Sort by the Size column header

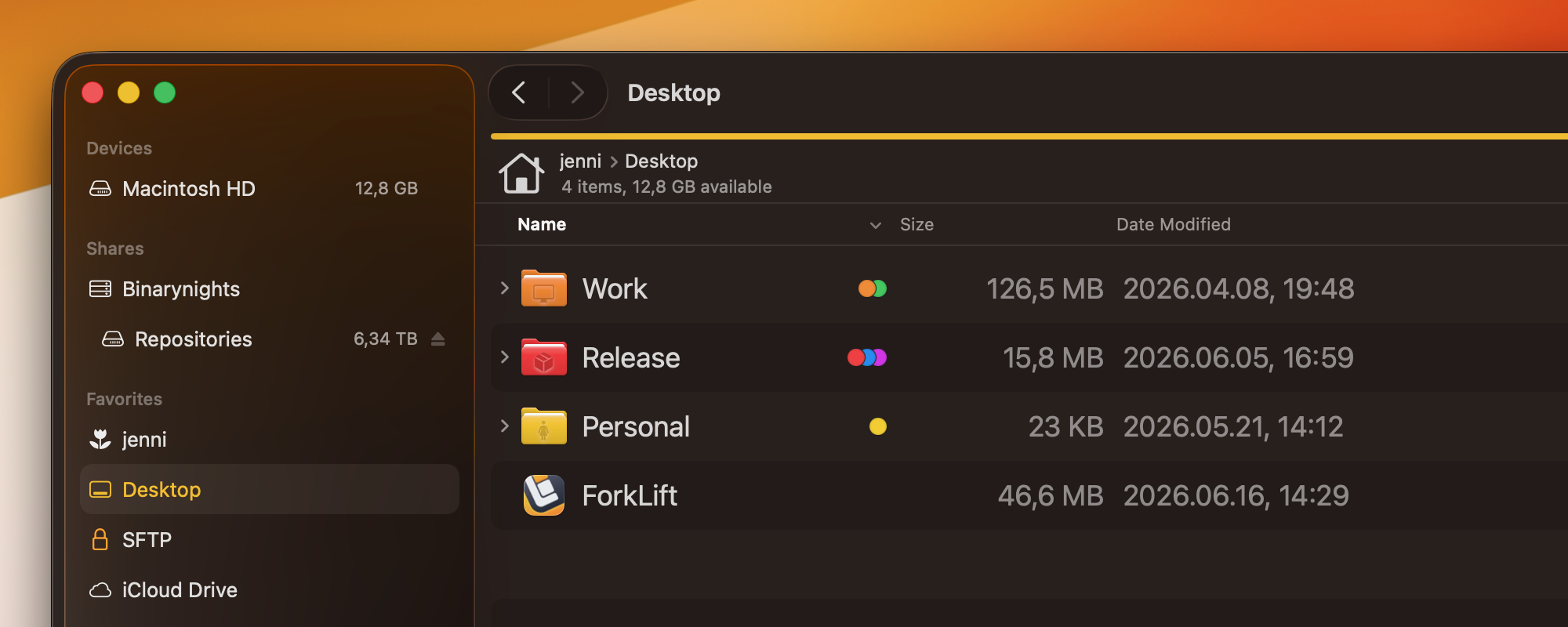[x=916, y=225]
